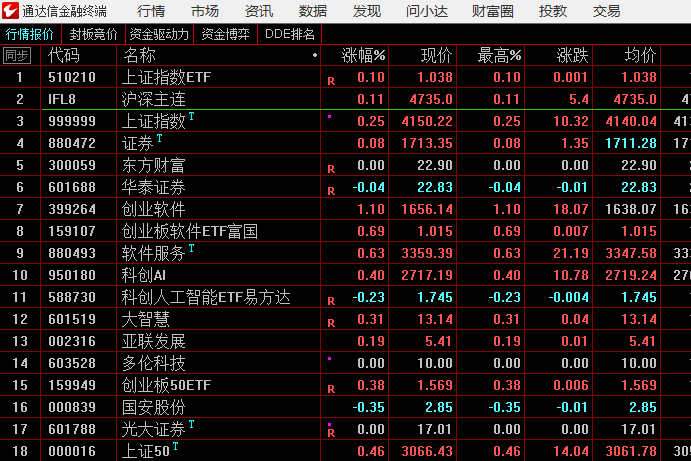Open the 发现 menu
The height and width of the screenshot is (461, 691).
pyautogui.click(x=367, y=11)
